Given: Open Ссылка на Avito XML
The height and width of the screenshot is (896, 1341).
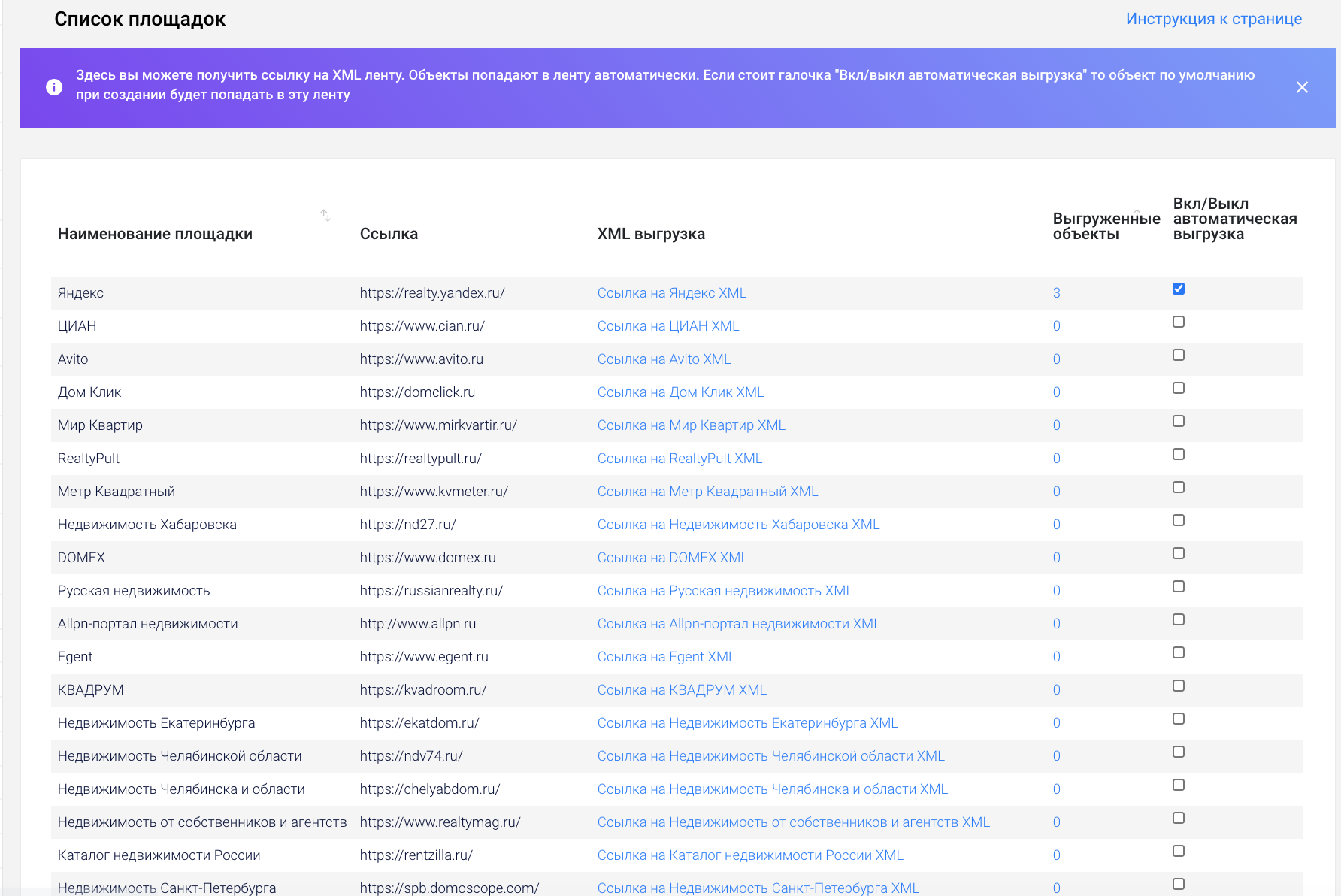Looking at the screenshot, I should point(664,359).
